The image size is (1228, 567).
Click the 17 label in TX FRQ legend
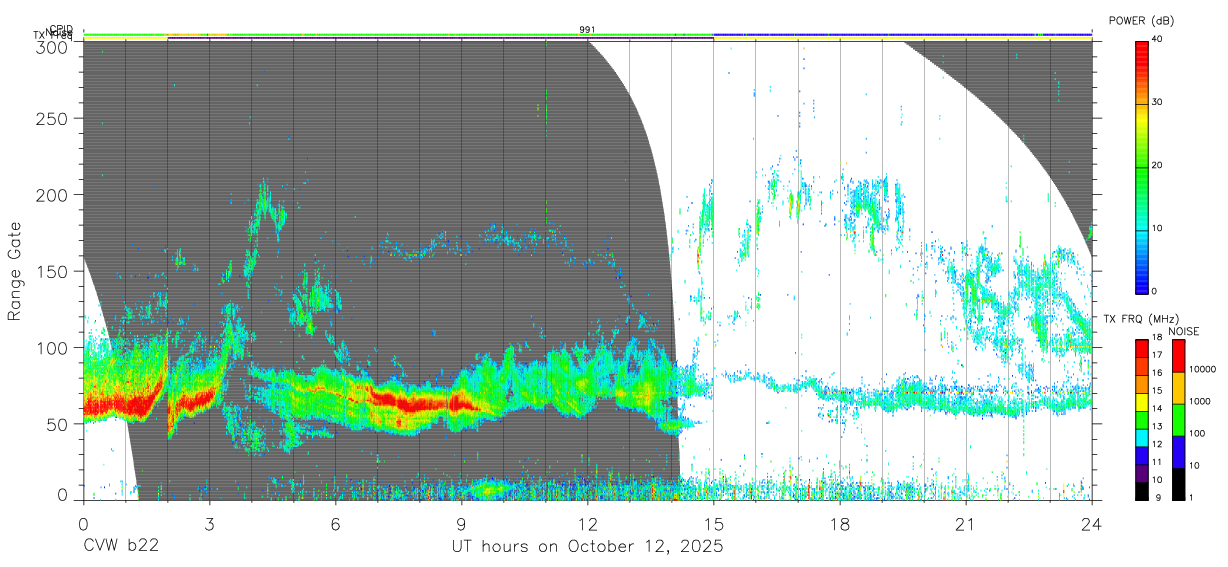click(x=1157, y=355)
